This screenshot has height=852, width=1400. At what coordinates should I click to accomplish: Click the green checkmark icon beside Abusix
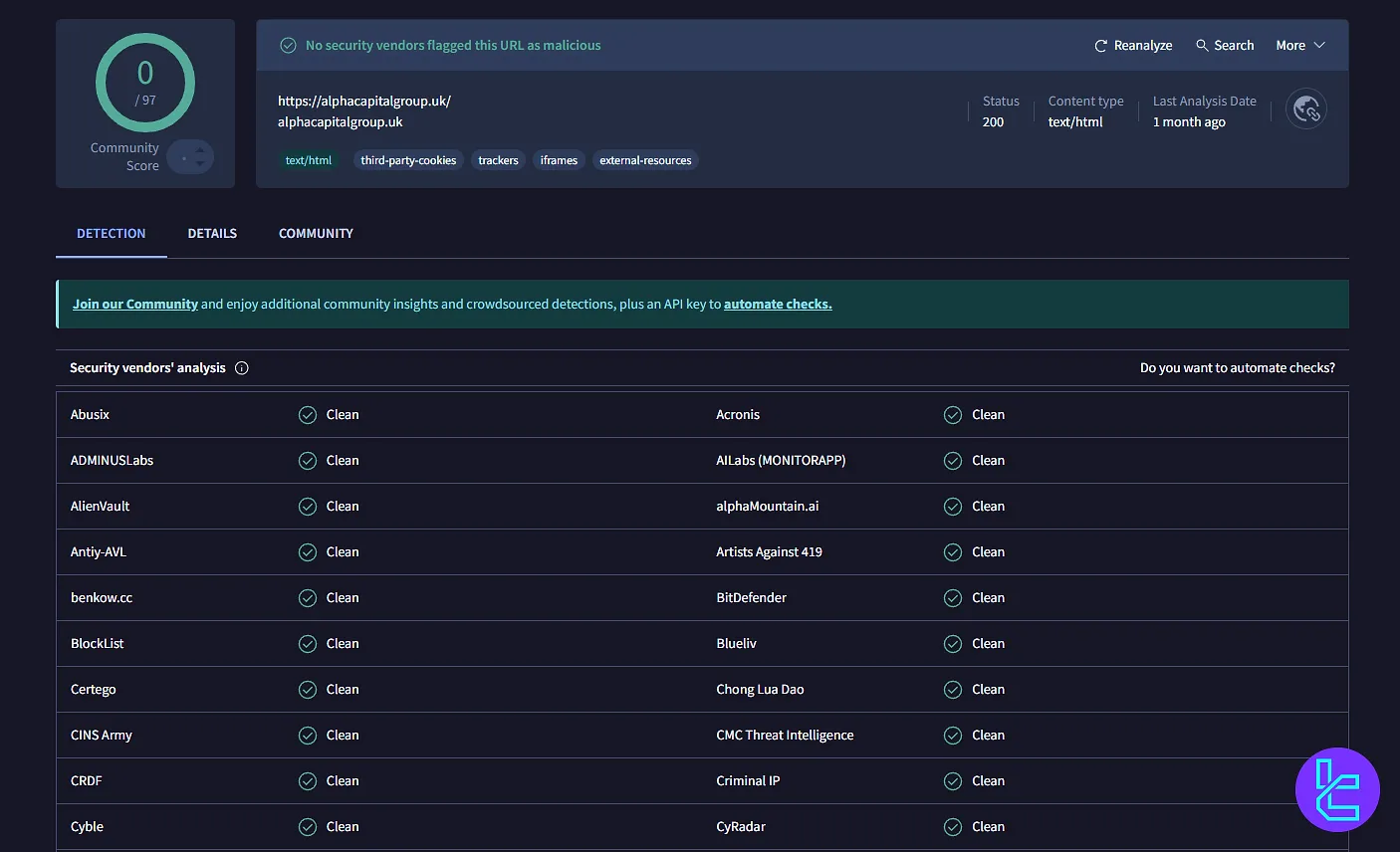coord(308,414)
